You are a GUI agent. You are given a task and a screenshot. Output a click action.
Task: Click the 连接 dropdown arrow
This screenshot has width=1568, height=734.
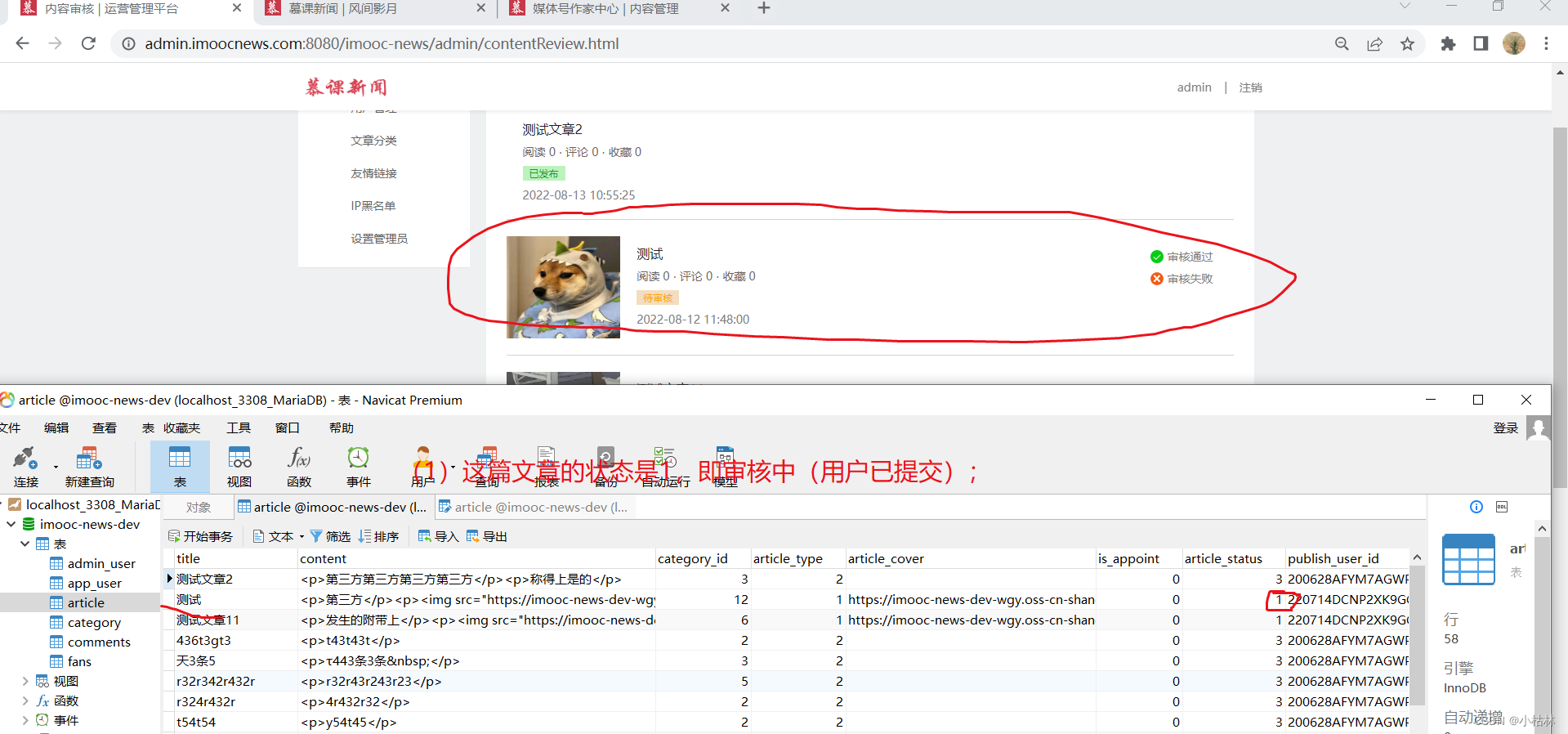click(56, 467)
